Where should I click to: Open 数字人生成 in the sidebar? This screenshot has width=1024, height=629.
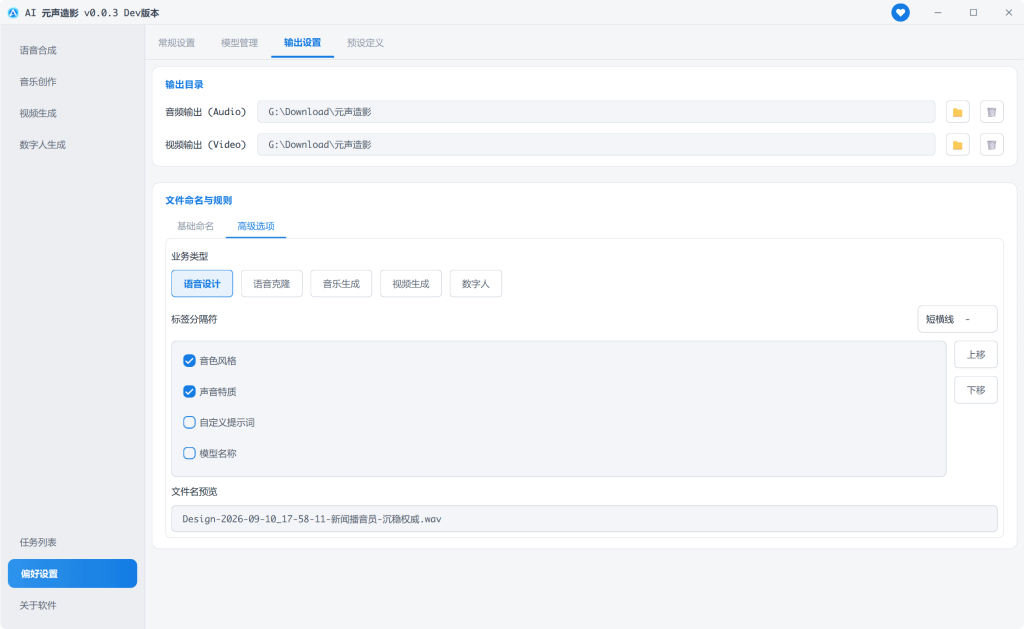click(42, 144)
